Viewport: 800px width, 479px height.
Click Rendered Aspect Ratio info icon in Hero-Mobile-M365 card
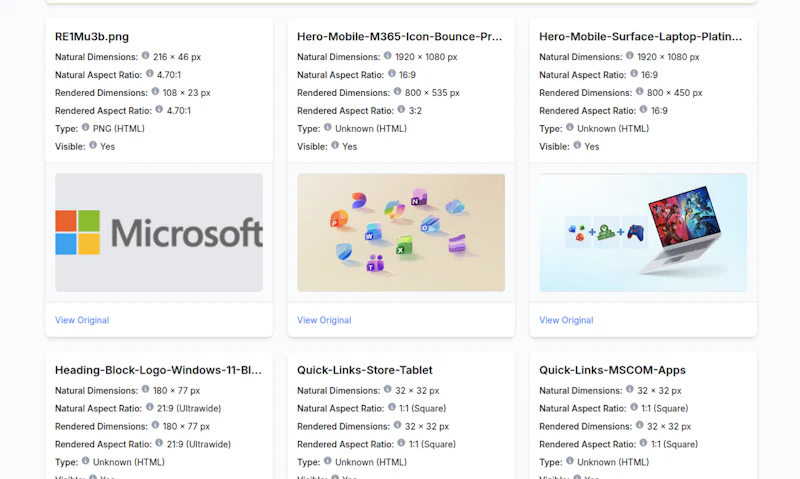click(x=401, y=109)
